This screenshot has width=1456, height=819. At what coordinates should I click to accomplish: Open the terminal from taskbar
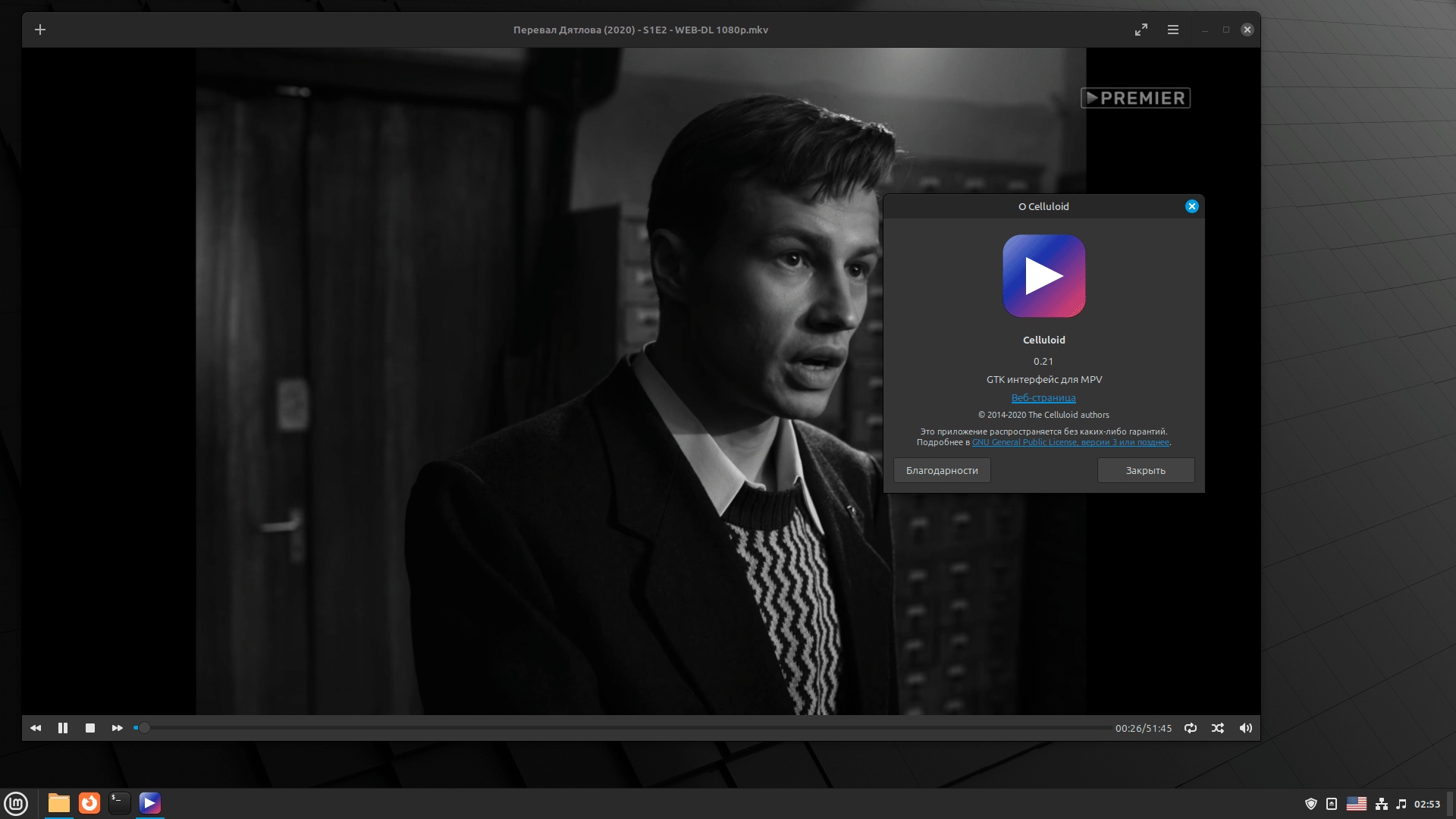tap(120, 803)
